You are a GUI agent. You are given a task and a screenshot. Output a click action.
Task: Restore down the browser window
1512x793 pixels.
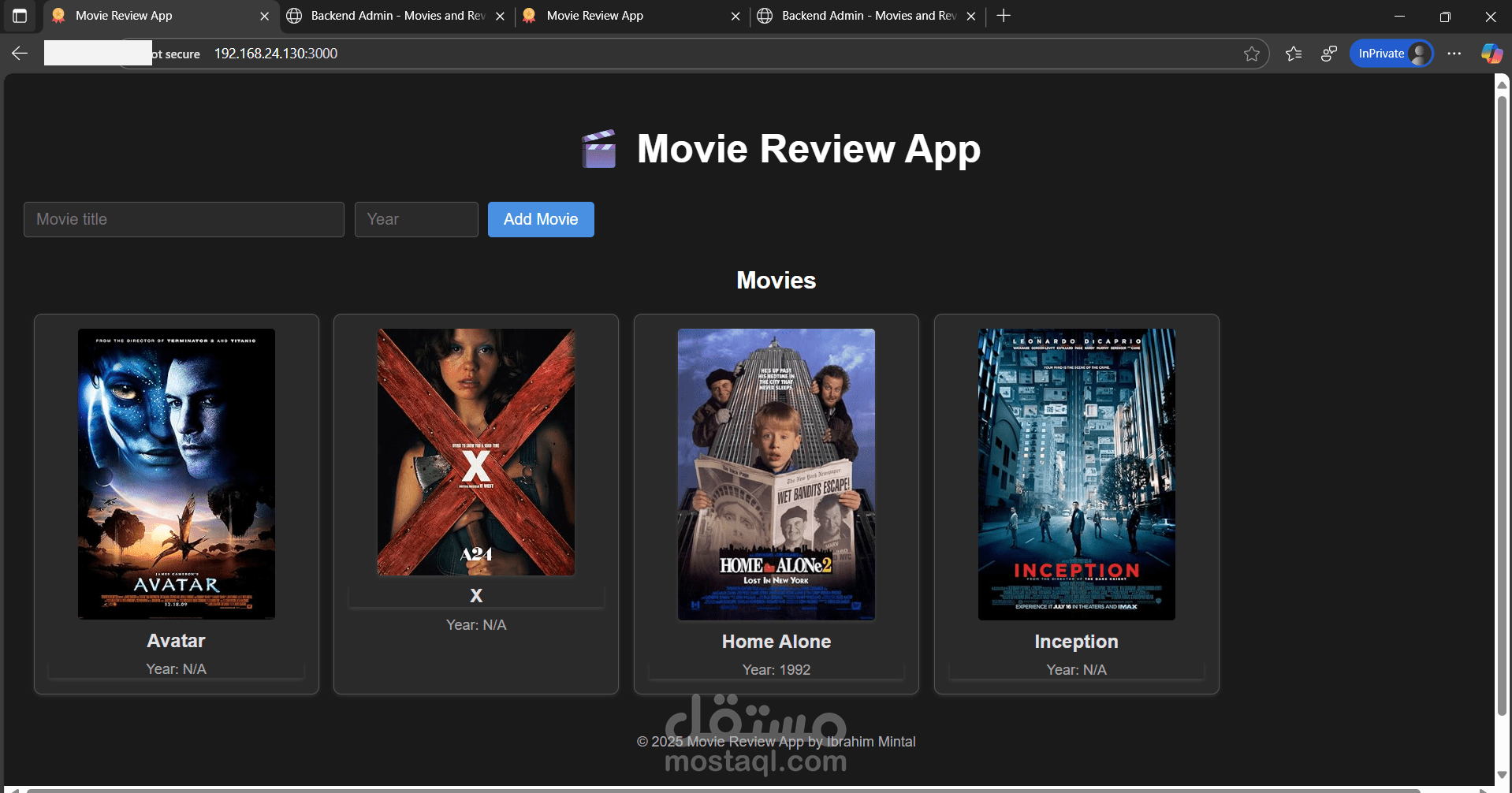coord(1445,16)
